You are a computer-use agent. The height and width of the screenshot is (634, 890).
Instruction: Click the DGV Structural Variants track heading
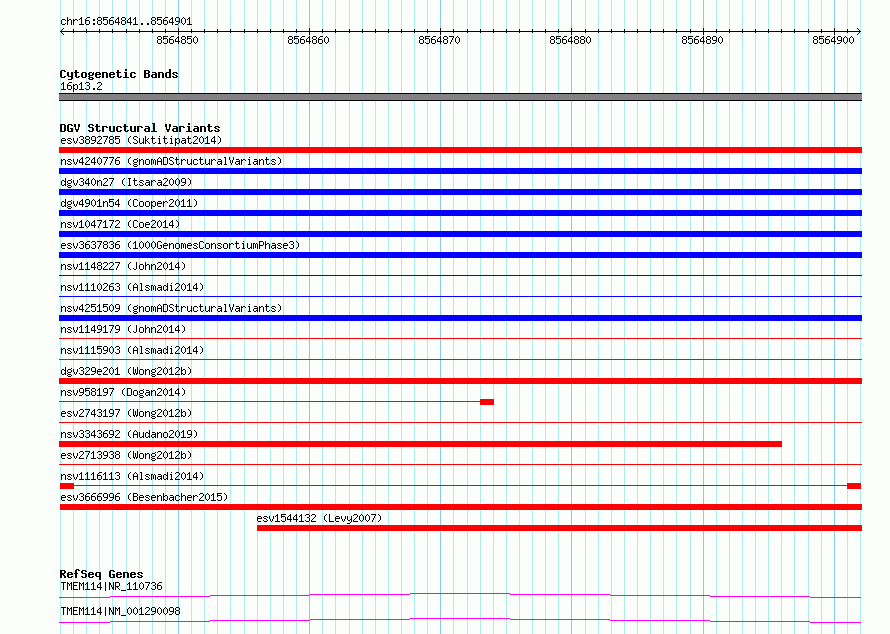click(x=140, y=128)
